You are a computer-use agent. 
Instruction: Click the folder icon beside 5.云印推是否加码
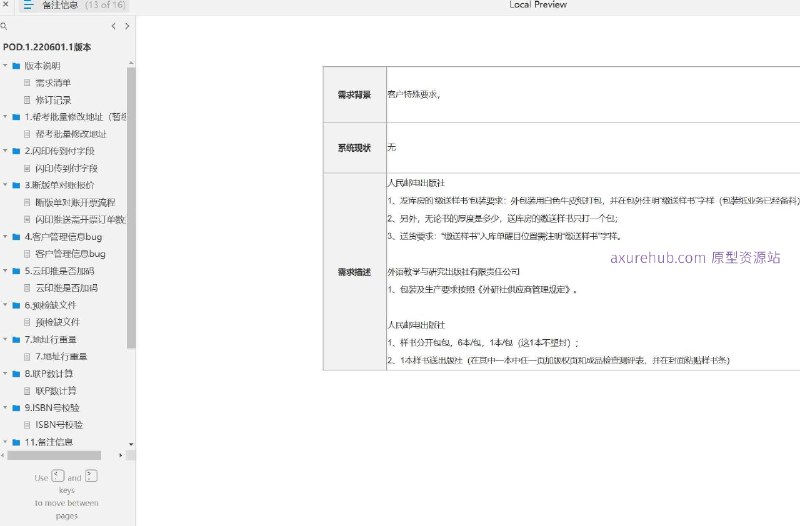(x=16, y=271)
